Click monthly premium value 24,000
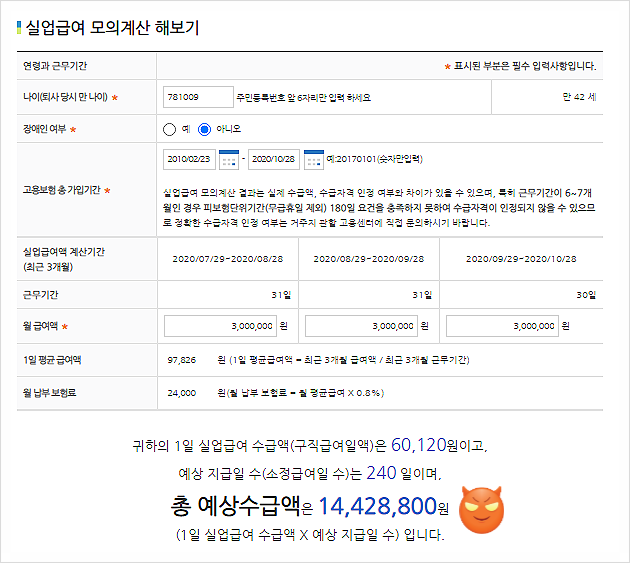 click(182, 393)
